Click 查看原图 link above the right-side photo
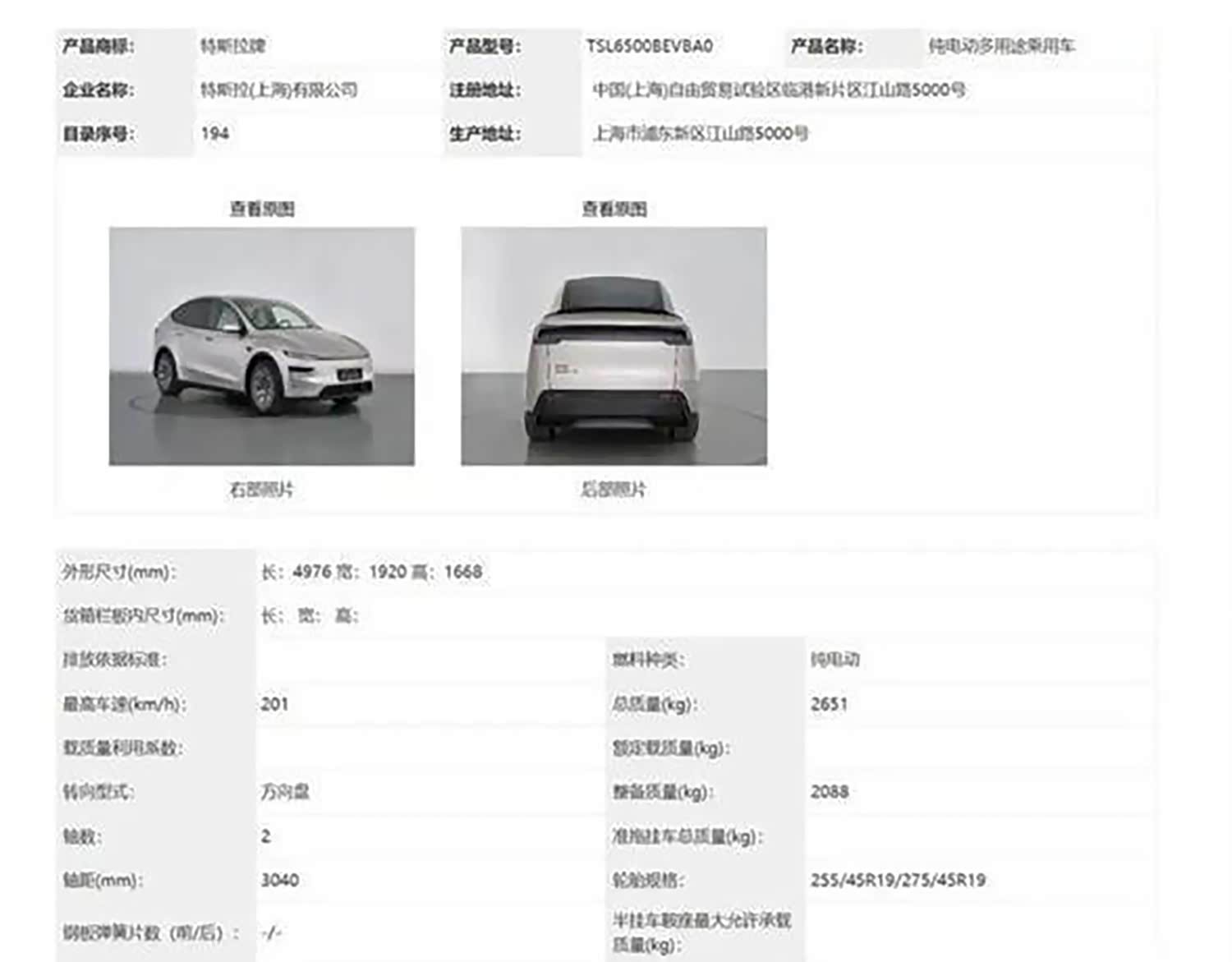This screenshot has width=1232, height=962. tap(262, 209)
